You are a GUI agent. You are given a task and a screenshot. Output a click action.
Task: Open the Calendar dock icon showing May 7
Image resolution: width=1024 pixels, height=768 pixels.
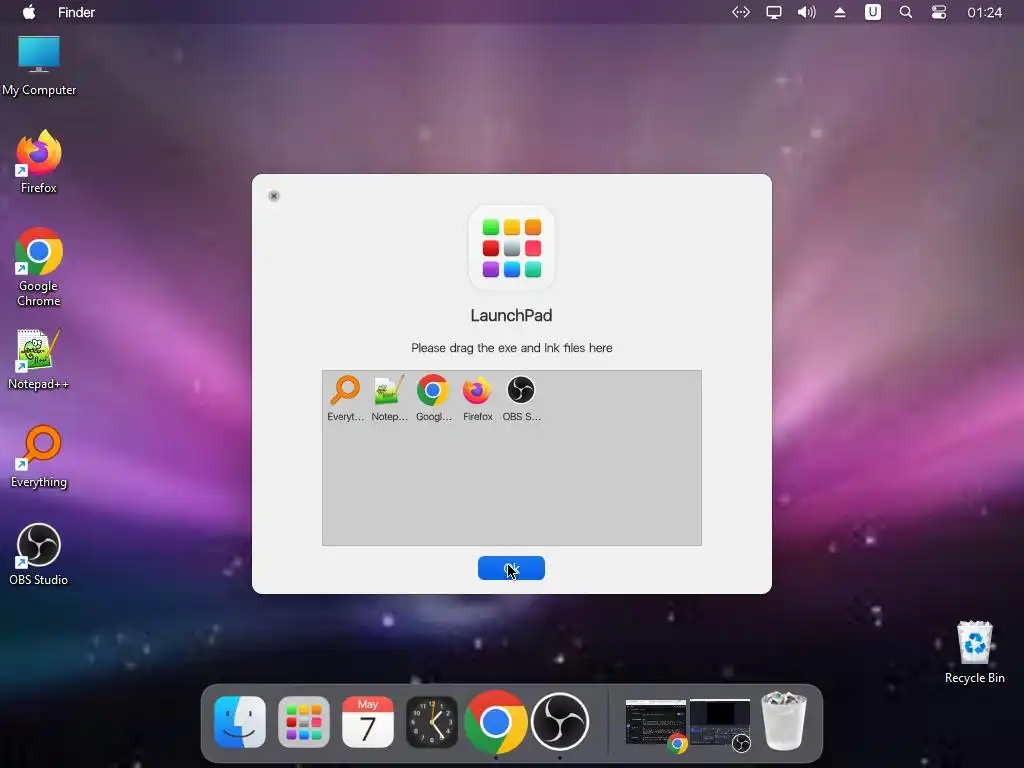368,722
